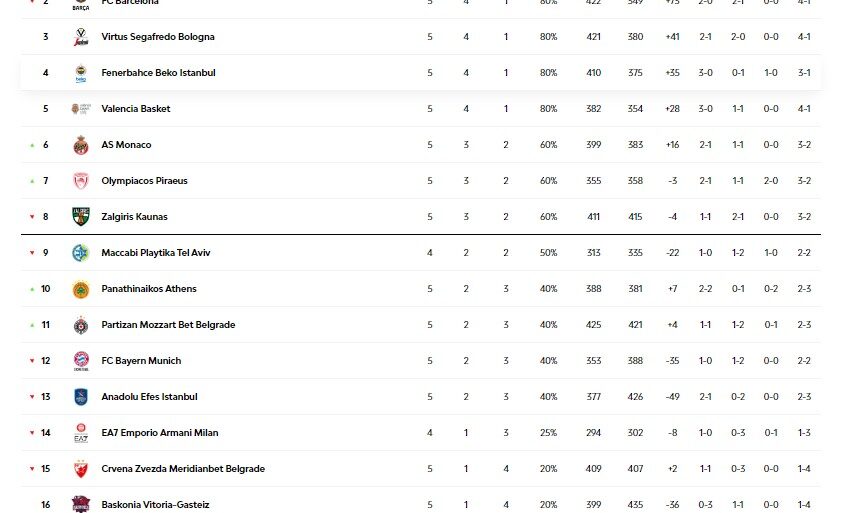Viewport: 843px width, 513px height.
Task: Open the EA7 Emporio Armani Milan team page
Action: point(159,433)
